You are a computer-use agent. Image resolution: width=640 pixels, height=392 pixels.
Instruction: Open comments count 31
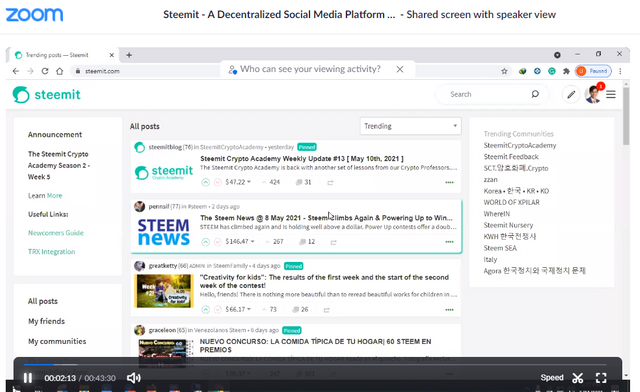(x=303, y=182)
